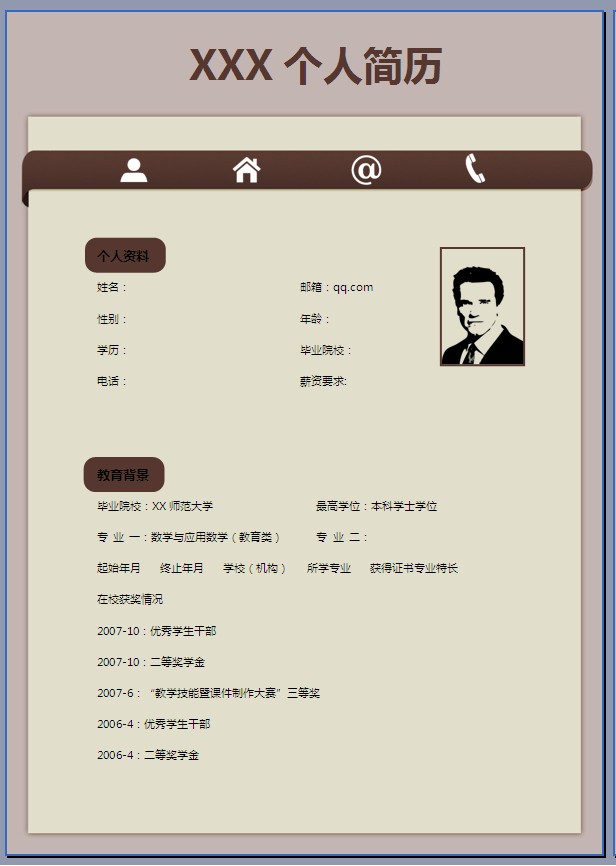Click the 邮箱：qq.com text

coord(336,287)
